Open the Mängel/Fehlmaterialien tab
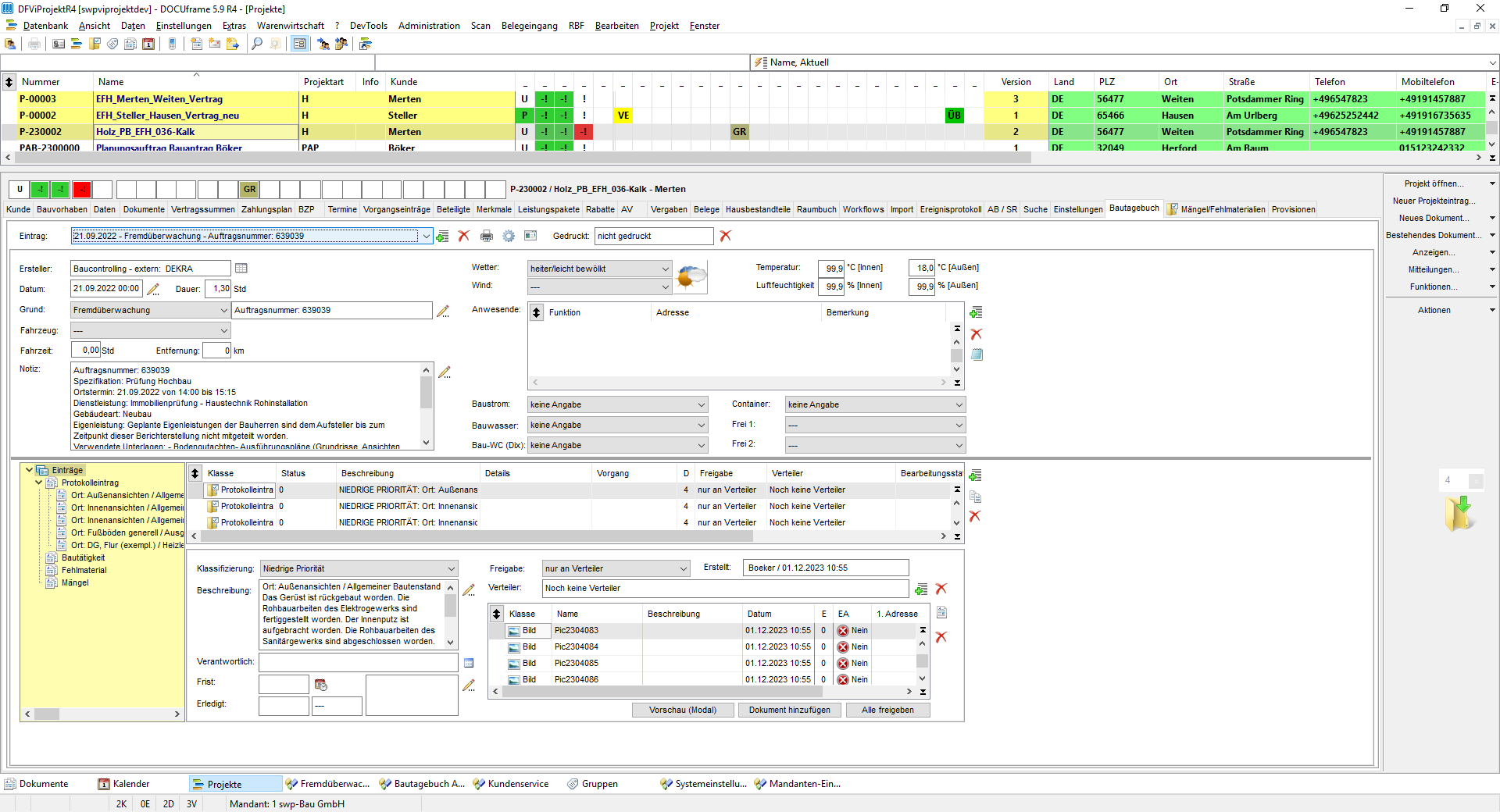1500x812 pixels. click(x=1216, y=209)
